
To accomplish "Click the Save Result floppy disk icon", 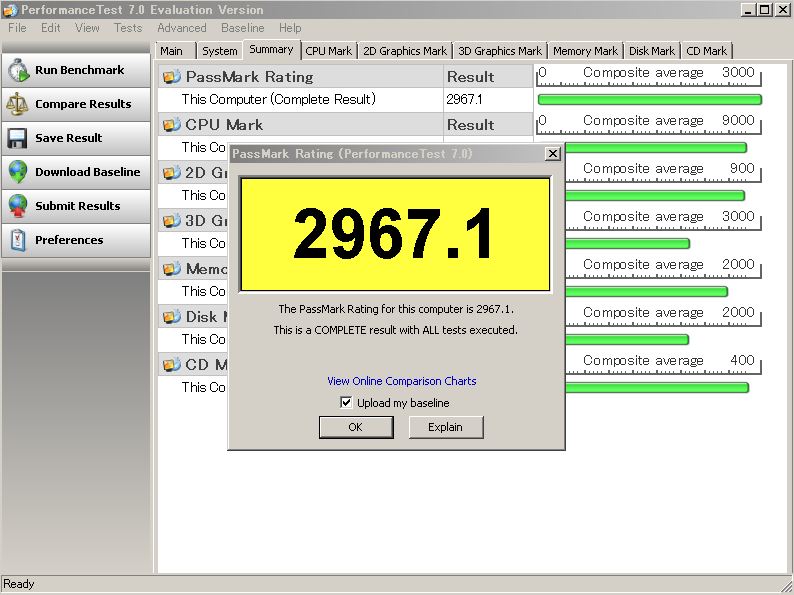I will [x=17, y=138].
